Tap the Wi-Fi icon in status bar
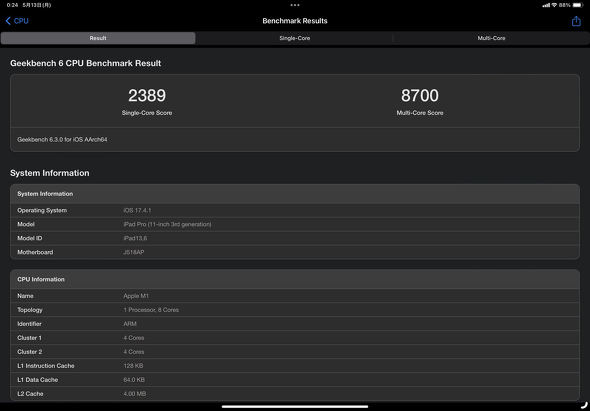590x411 pixels. pos(554,5)
